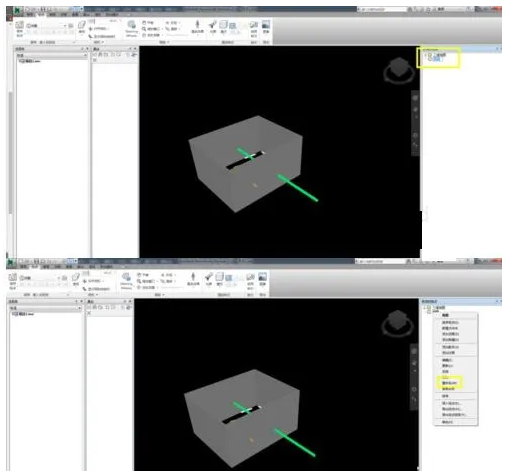The image size is (507, 476).
Task: Select the Pan tool in top window ribbon
Action: (148, 23)
